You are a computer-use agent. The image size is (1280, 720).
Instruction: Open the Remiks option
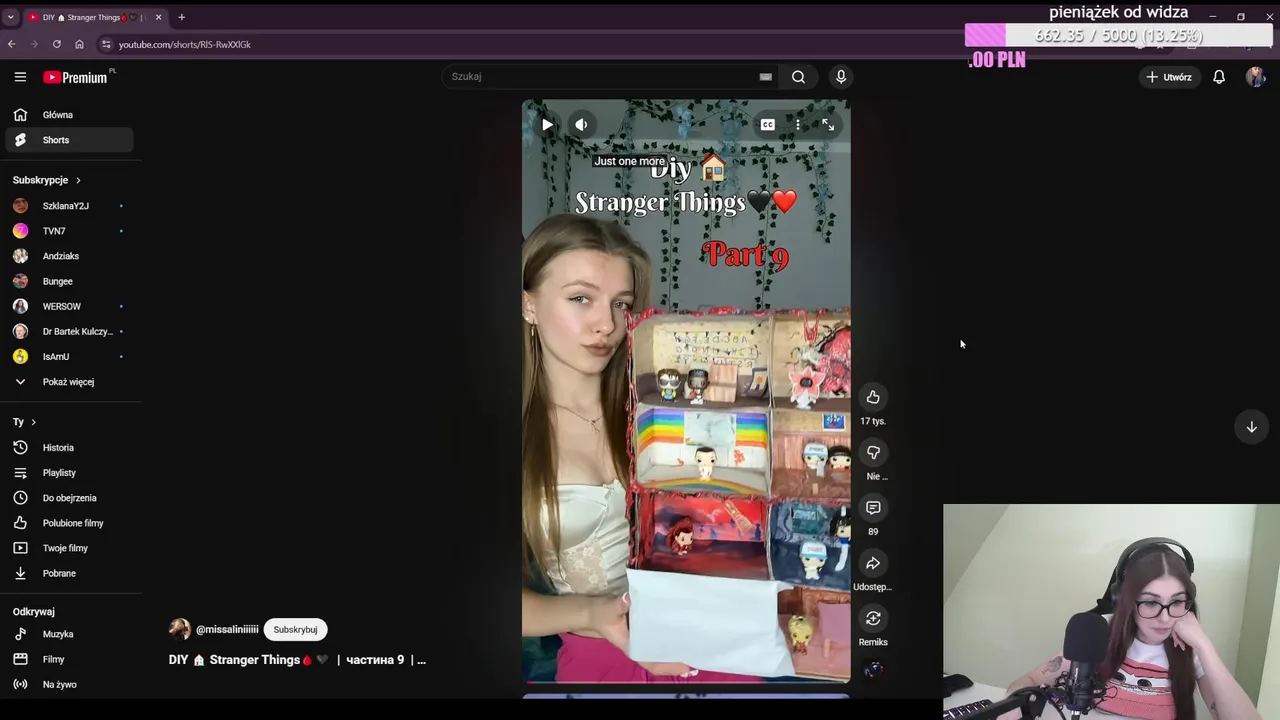873,618
